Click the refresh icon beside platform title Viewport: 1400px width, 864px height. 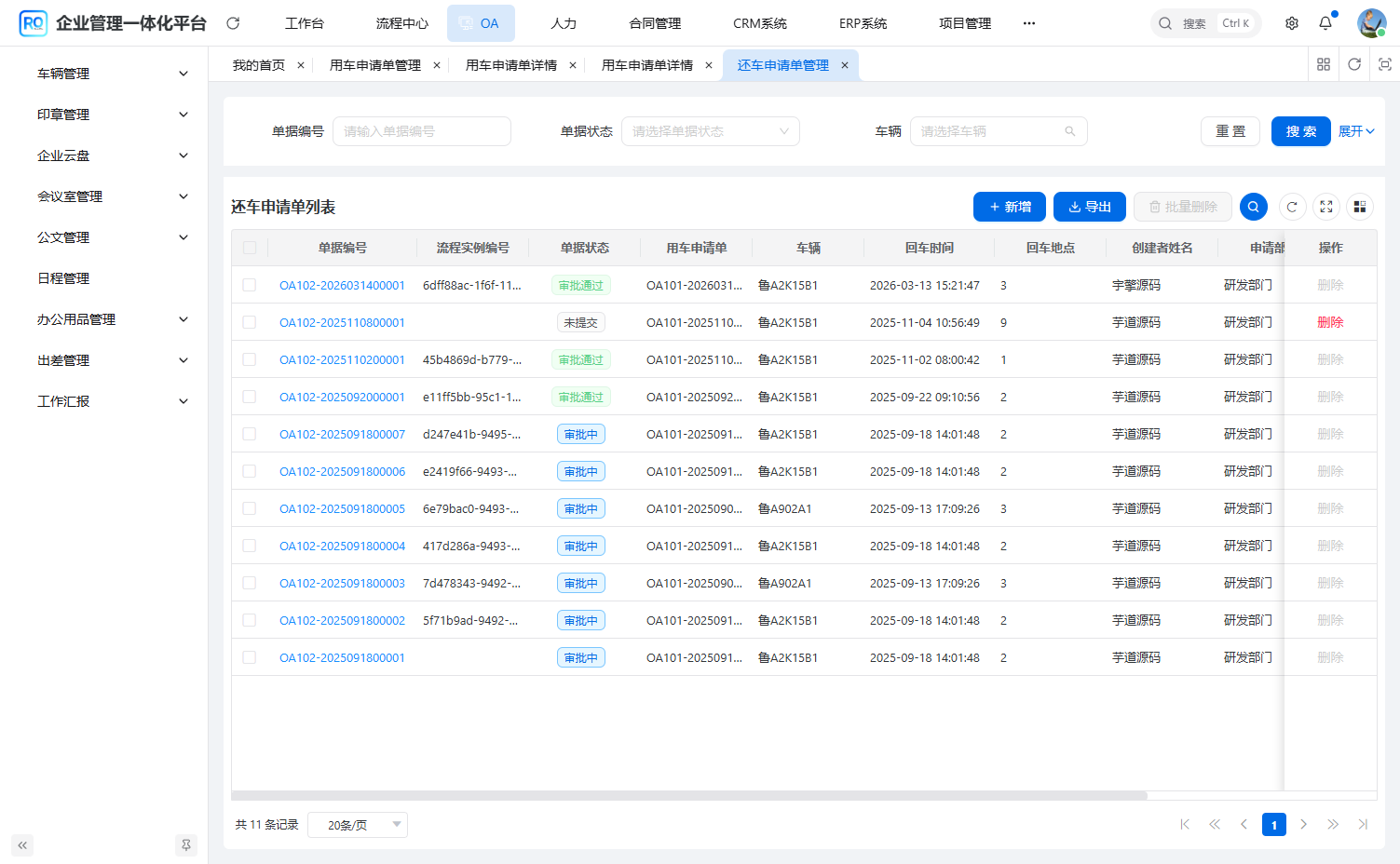click(233, 23)
